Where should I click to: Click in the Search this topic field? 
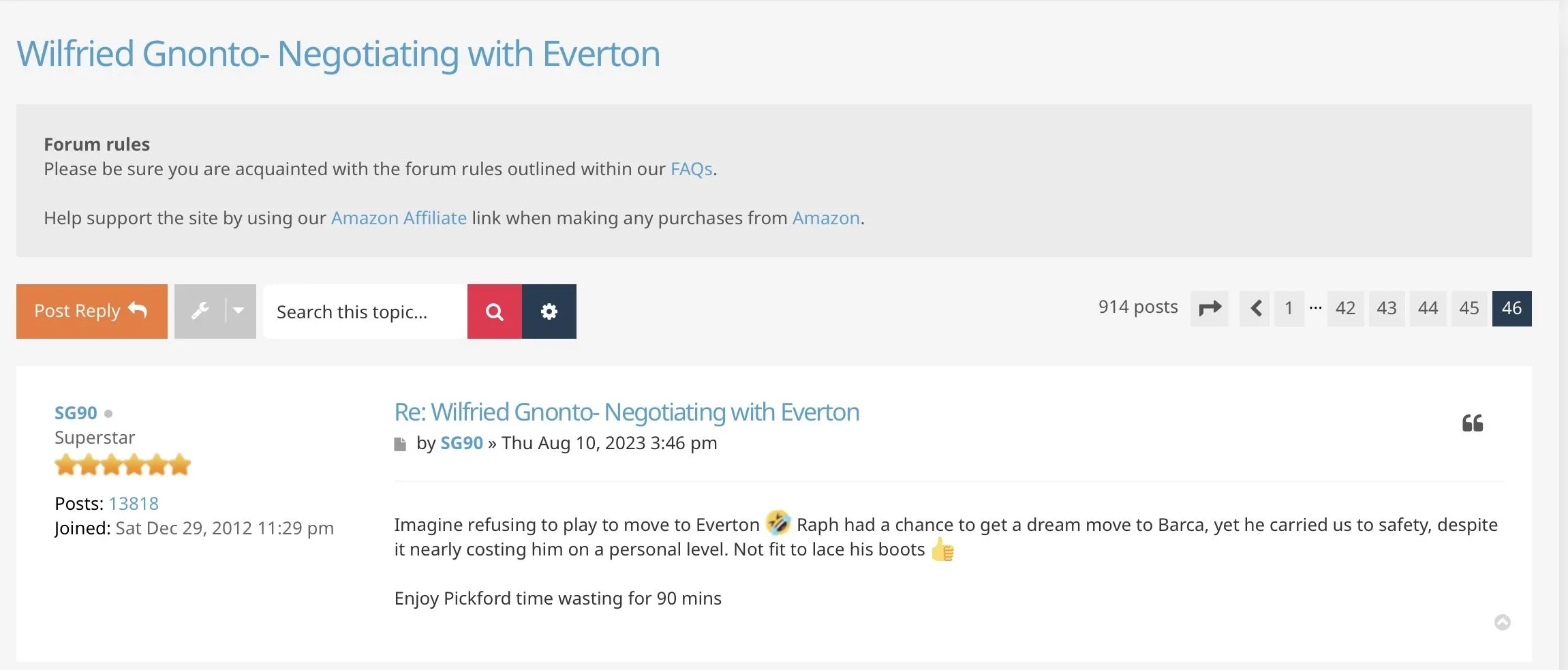pyautogui.click(x=365, y=311)
